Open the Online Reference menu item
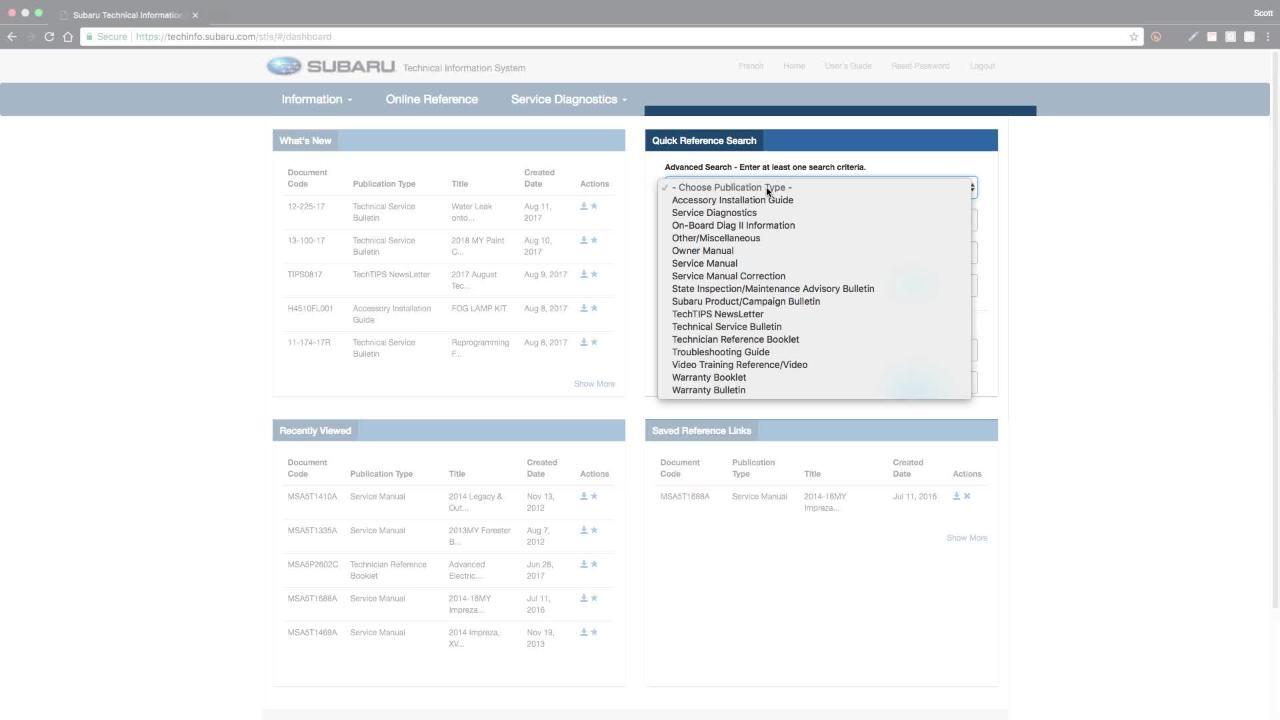Image resolution: width=1280 pixels, height=720 pixels. click(431, 99)
